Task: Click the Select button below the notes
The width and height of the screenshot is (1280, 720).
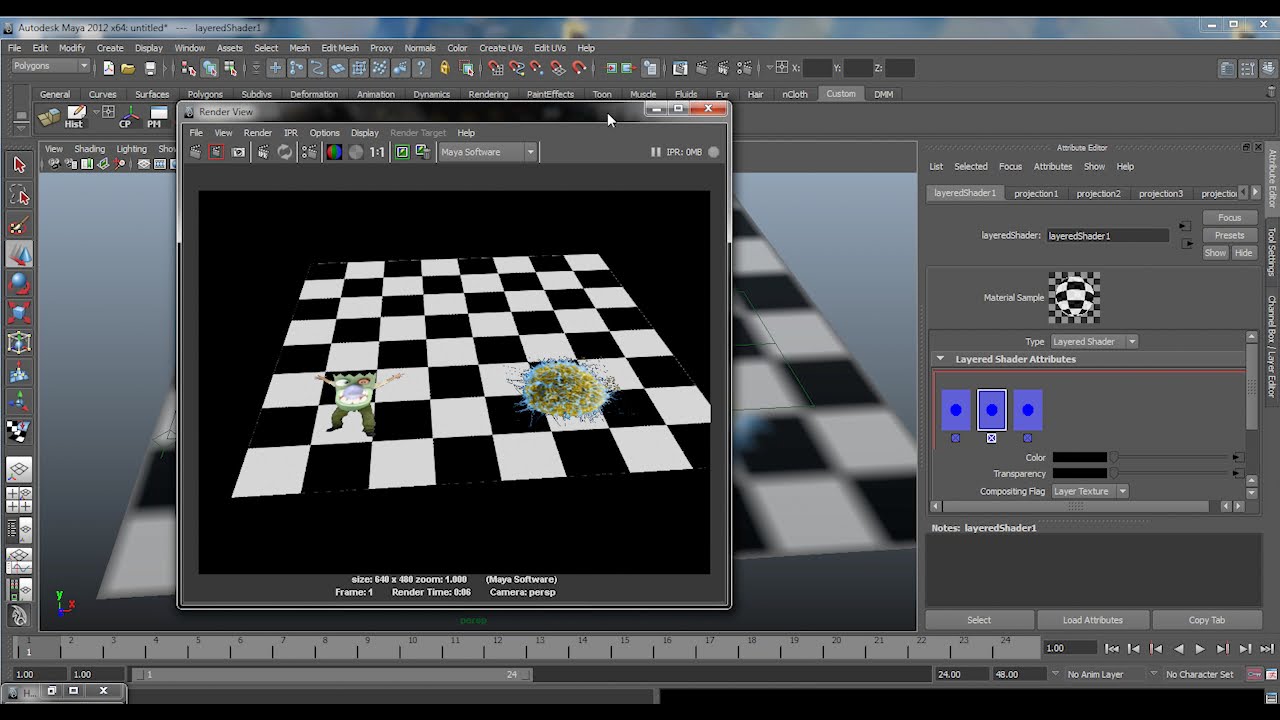Action: point(979,620)
